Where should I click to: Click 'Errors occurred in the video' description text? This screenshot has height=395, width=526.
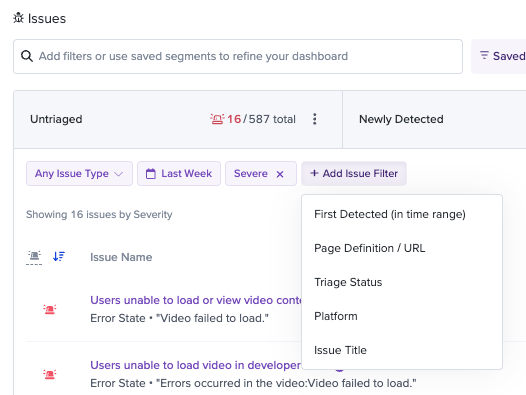click(253, 383)
